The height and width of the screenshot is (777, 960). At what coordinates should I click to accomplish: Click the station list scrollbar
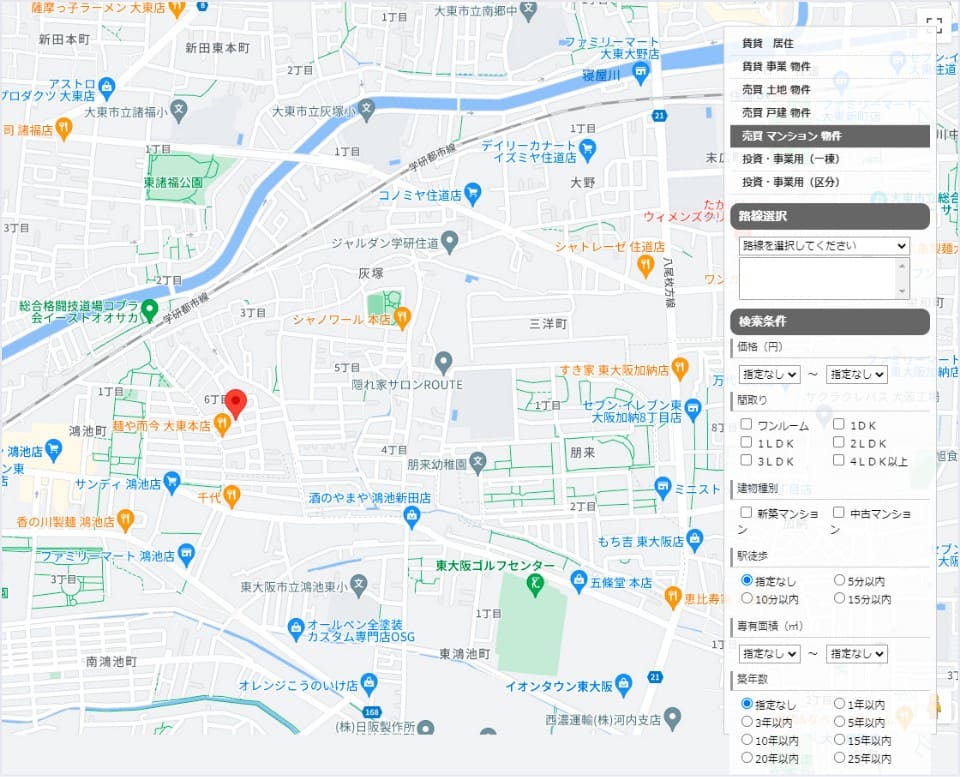(x=902, y=279)
